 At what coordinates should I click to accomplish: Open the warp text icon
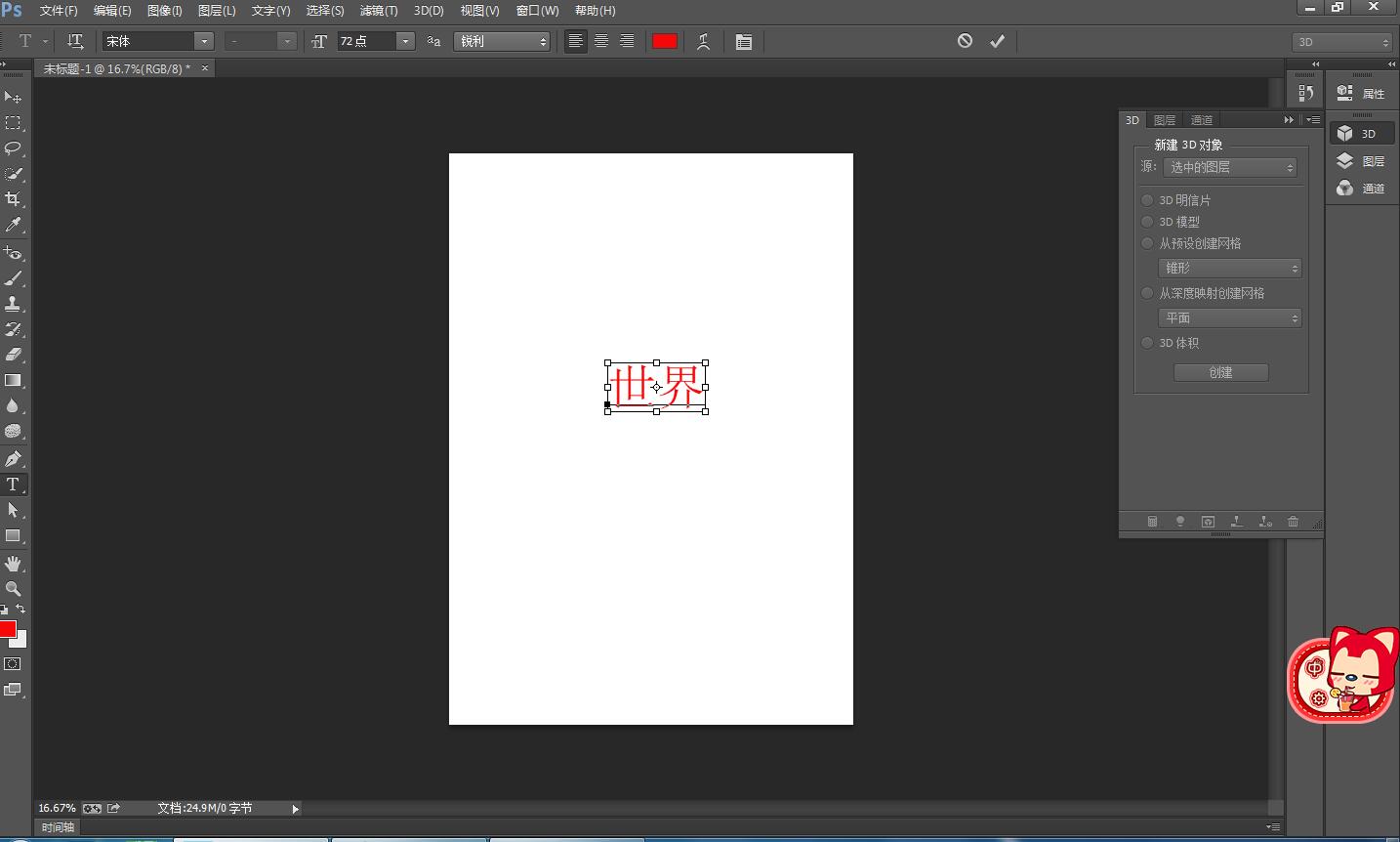point(703,41)
